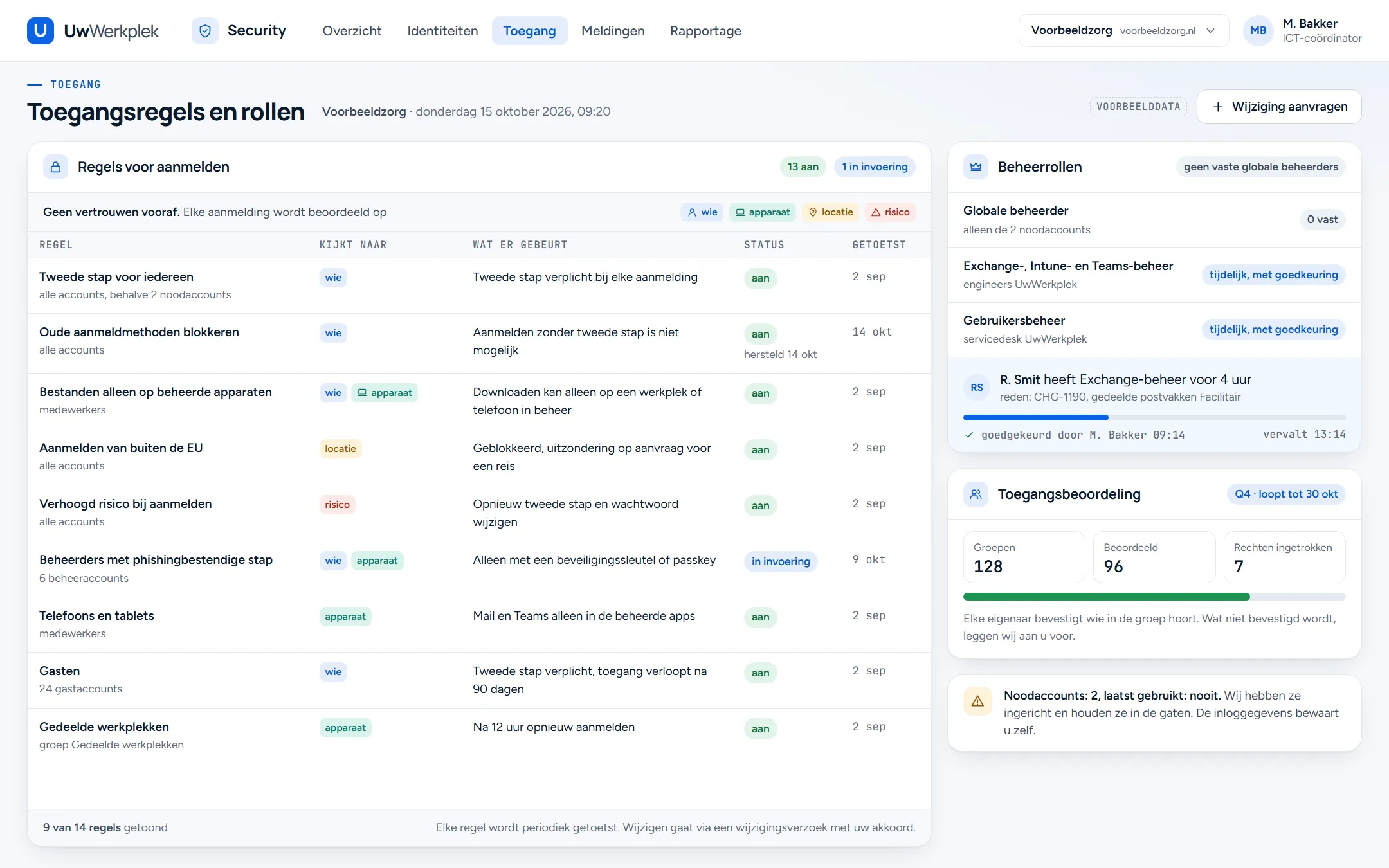This screenshot has width=1389, height=868.
Task: Open the Voorbeeldzorg organisation dropdown
Action: click(1123, 31)
